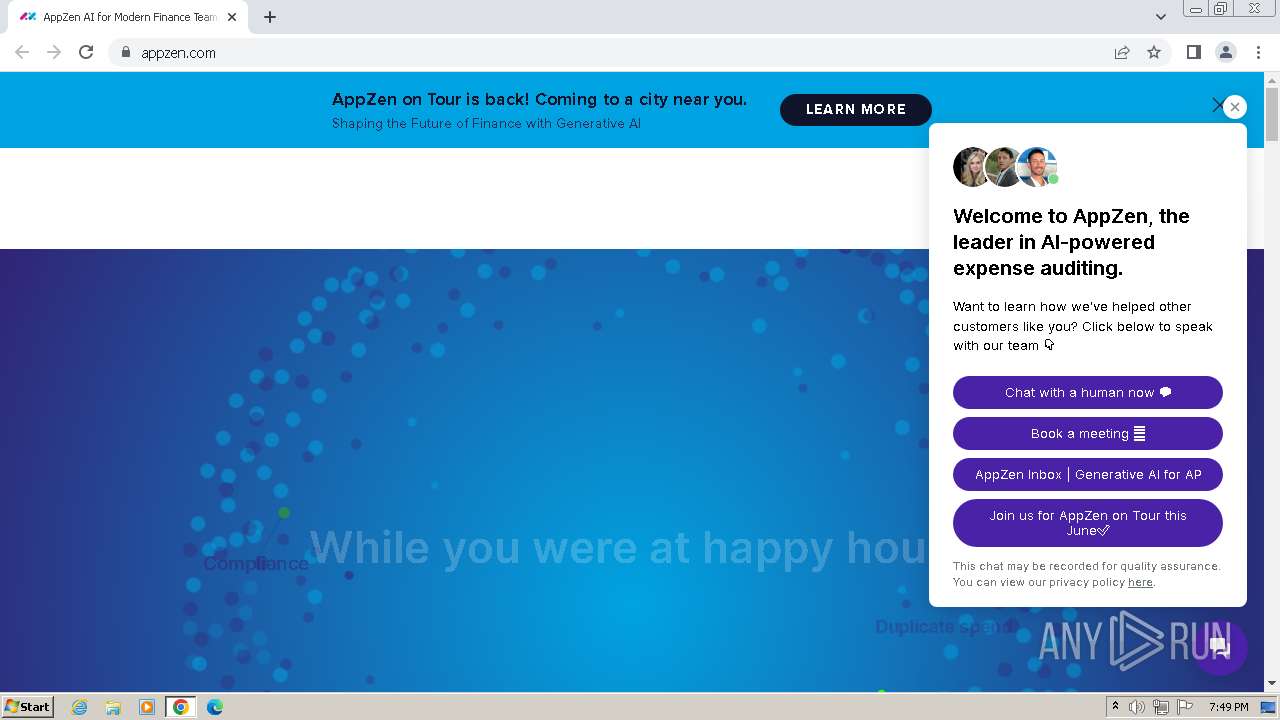Open the share page icon
This screenshot has width=1280, height=720.
tap(1122, 52)
